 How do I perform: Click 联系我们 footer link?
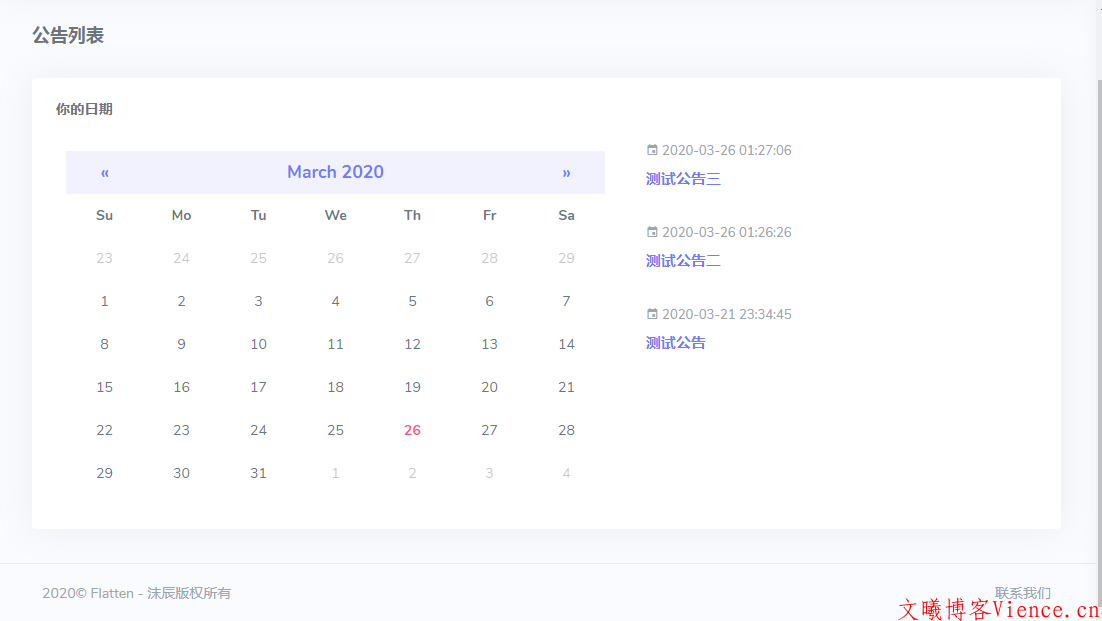(1022, 593)
